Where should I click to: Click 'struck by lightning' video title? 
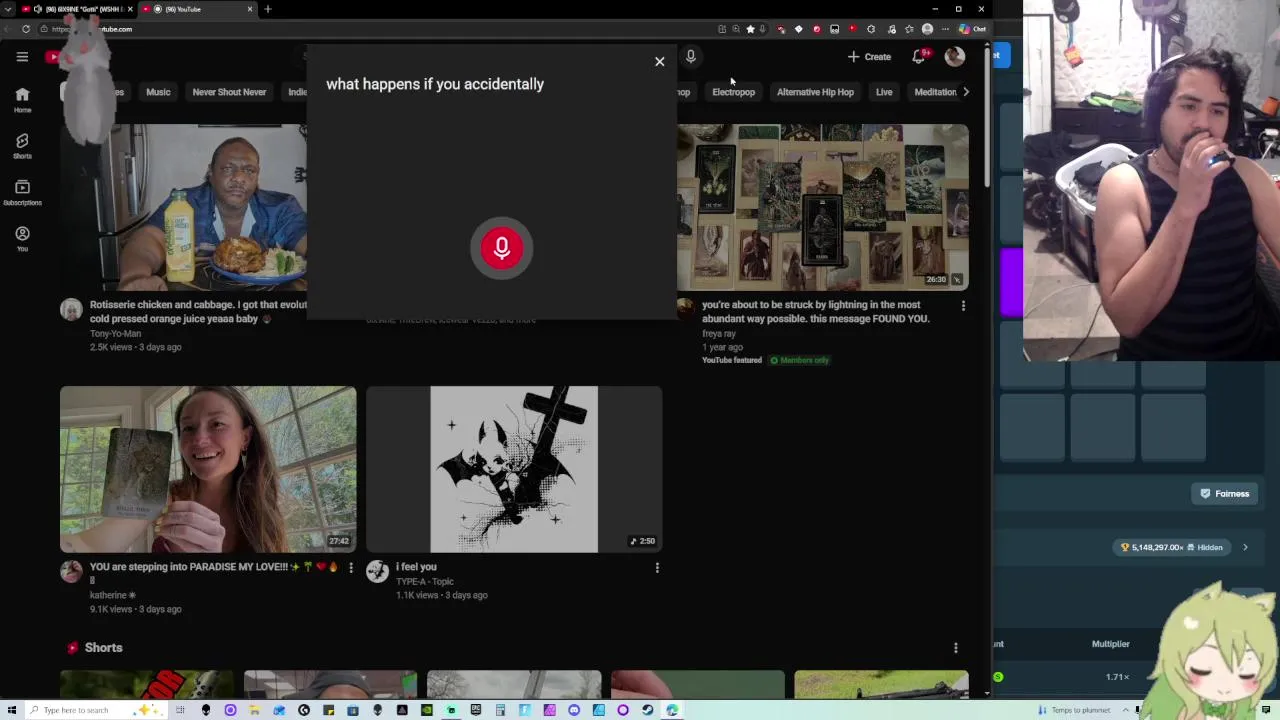(815, 311)
